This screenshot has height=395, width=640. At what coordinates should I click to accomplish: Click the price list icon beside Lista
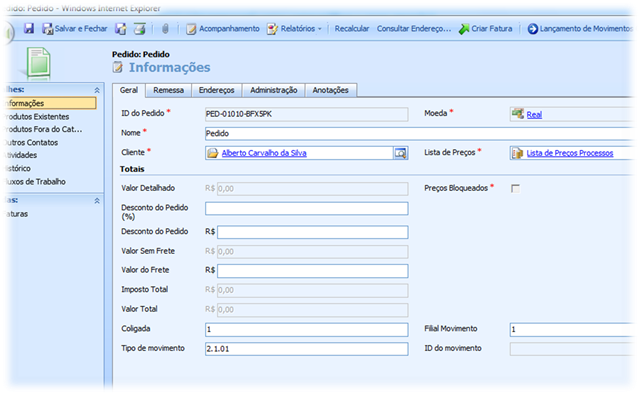click(x=518, y=153)
